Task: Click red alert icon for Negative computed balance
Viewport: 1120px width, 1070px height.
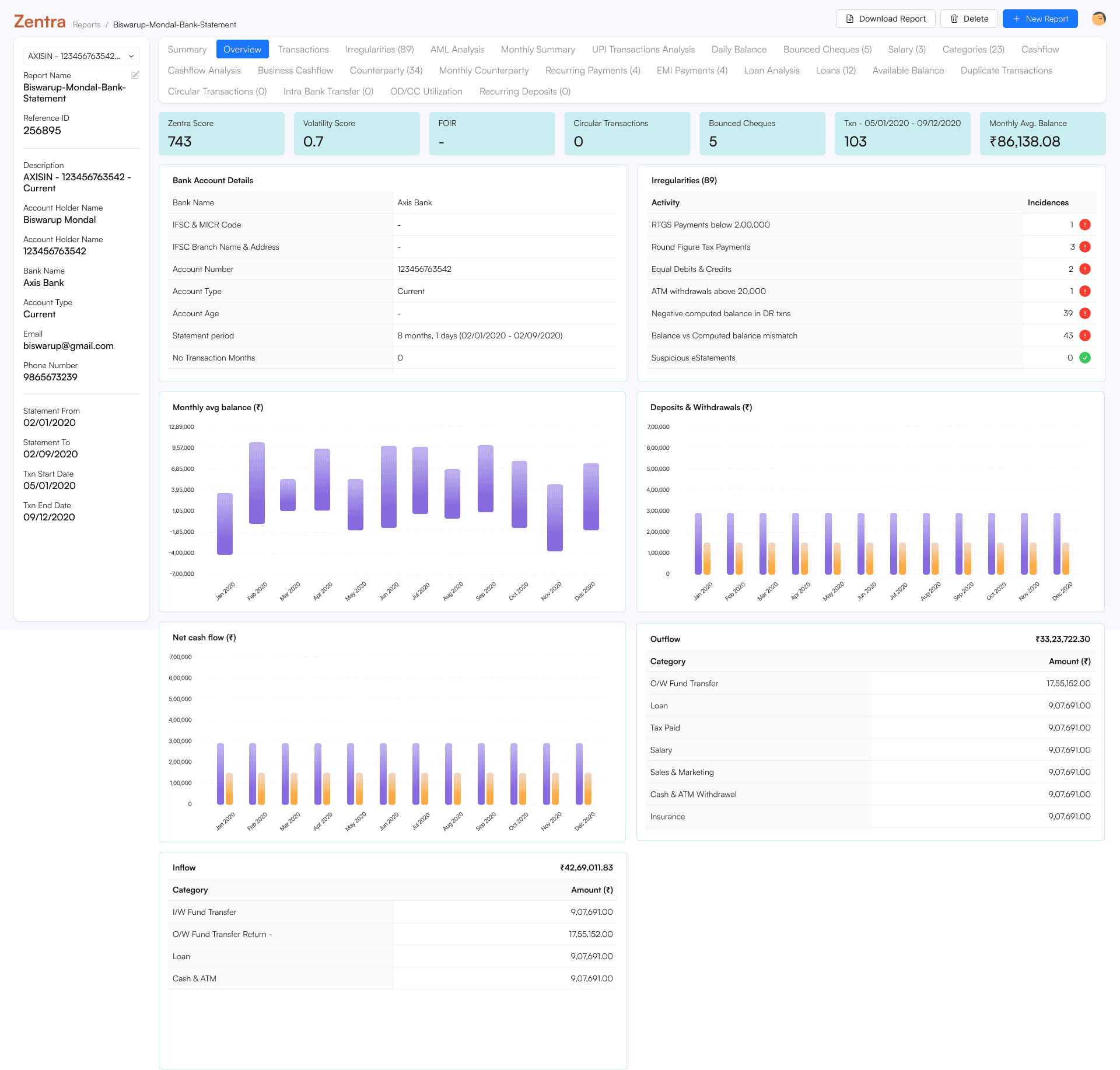Action: point(1085,313)
